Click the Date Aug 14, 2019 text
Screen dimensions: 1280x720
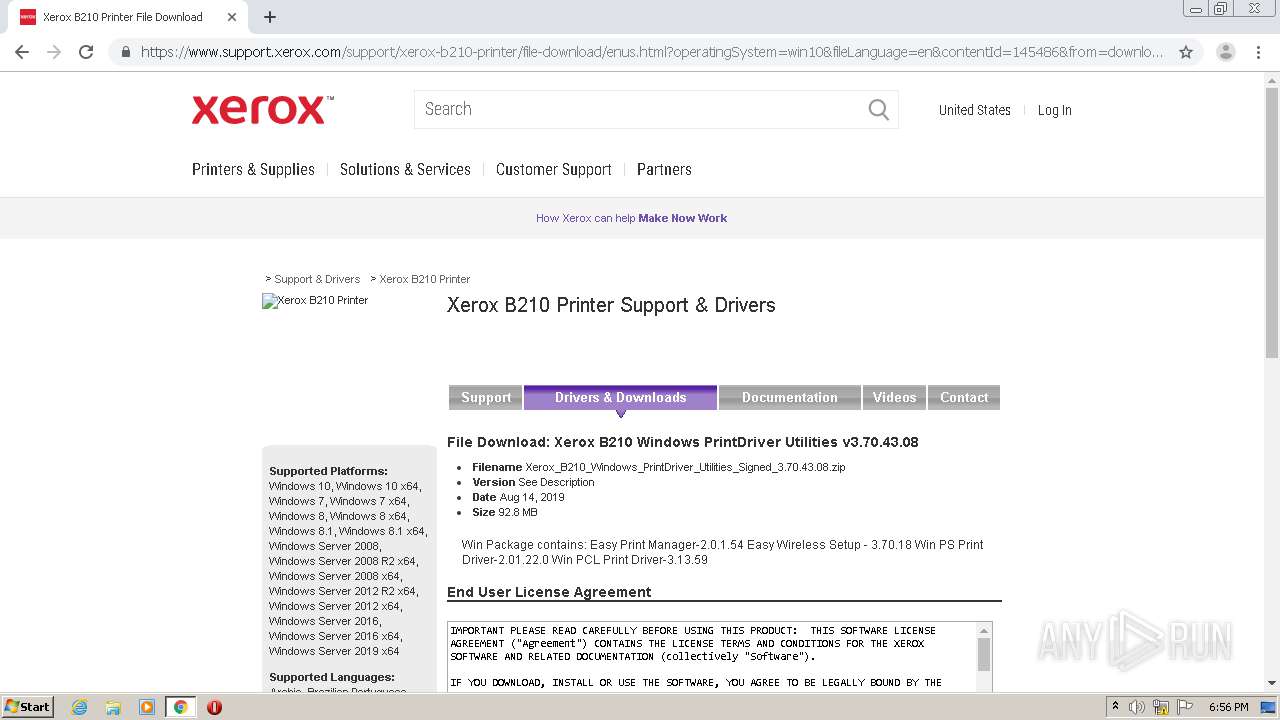click(x=518, y=497)
